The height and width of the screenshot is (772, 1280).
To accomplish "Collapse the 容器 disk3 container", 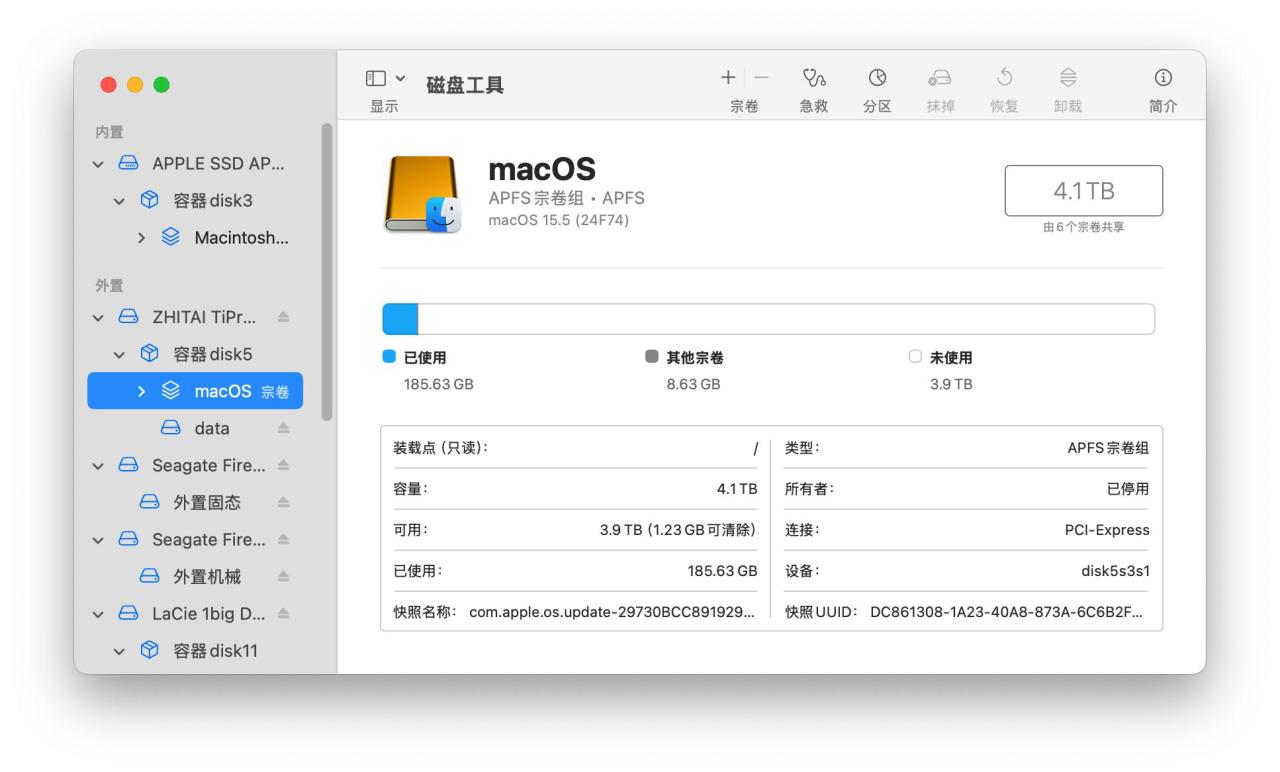I will [119, 200].
